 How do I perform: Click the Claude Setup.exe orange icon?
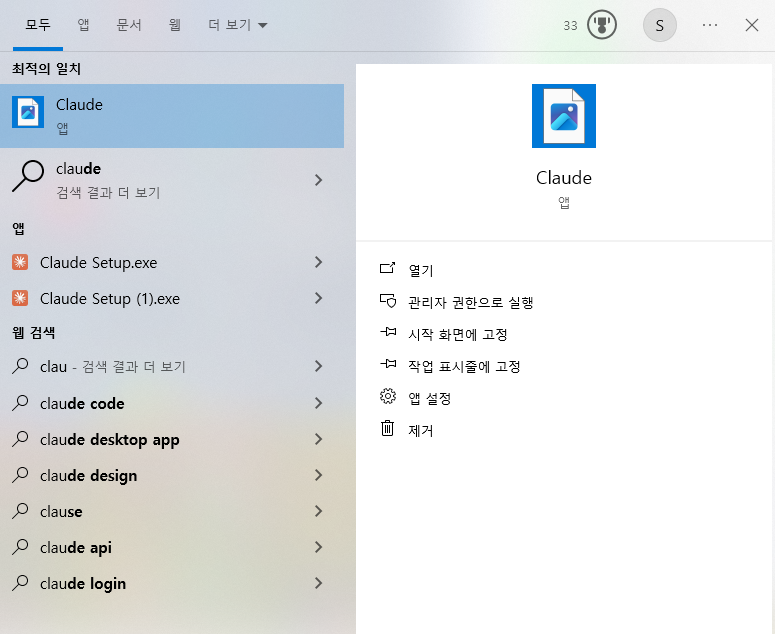coord(20,262)
